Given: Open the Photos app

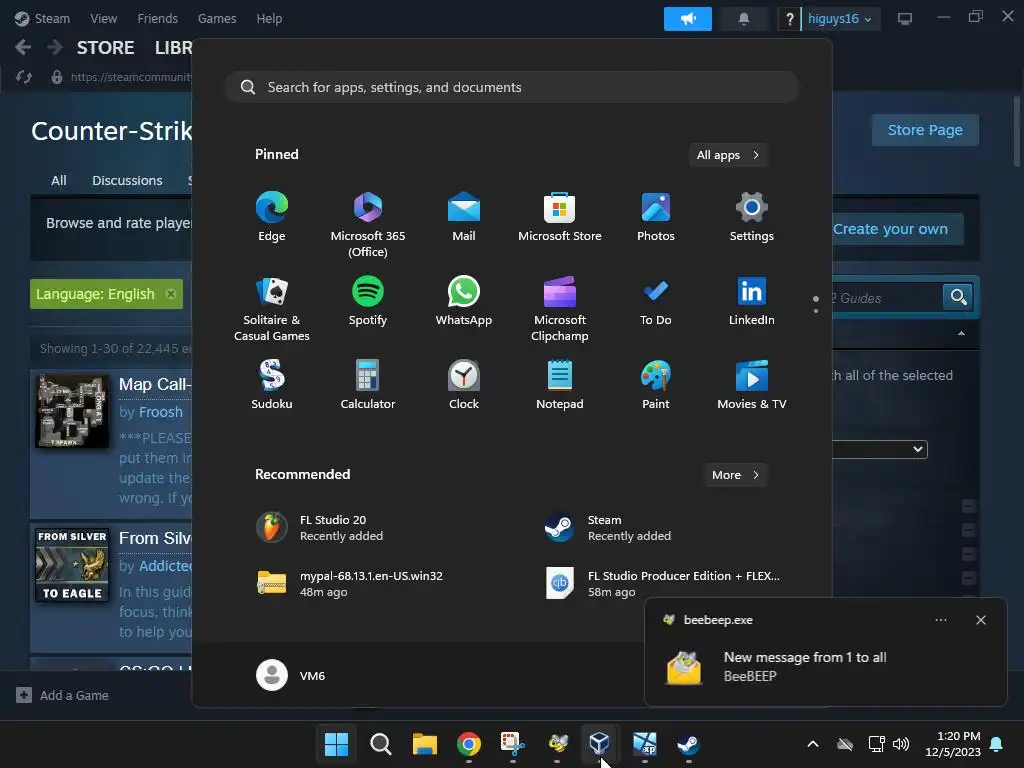Looking at the screenshot, I should coord(656,217).
